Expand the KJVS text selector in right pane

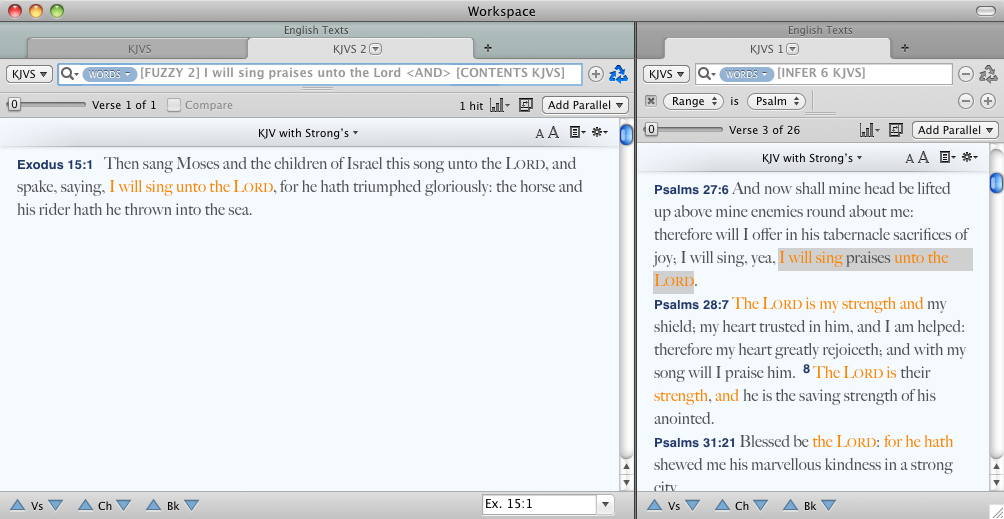pyautogui.click(x=666, y=74)
